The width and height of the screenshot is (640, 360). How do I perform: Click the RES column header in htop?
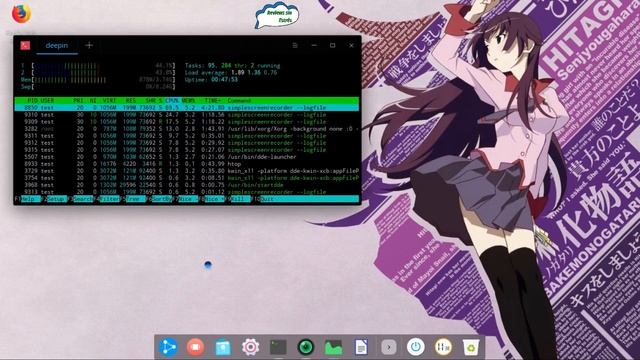(131, 100)
